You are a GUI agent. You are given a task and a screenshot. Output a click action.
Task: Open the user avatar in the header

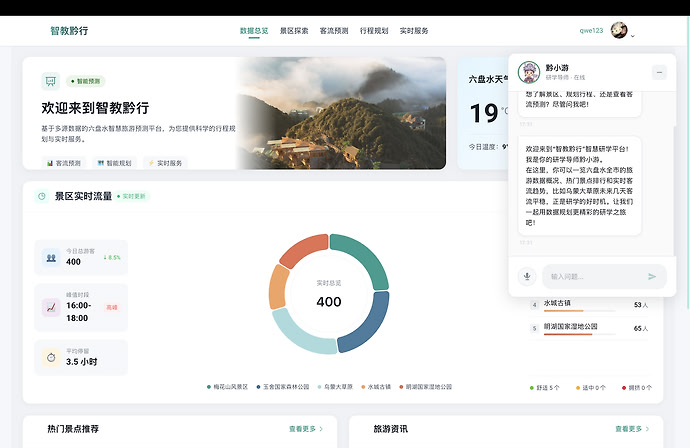coord(619,30)
